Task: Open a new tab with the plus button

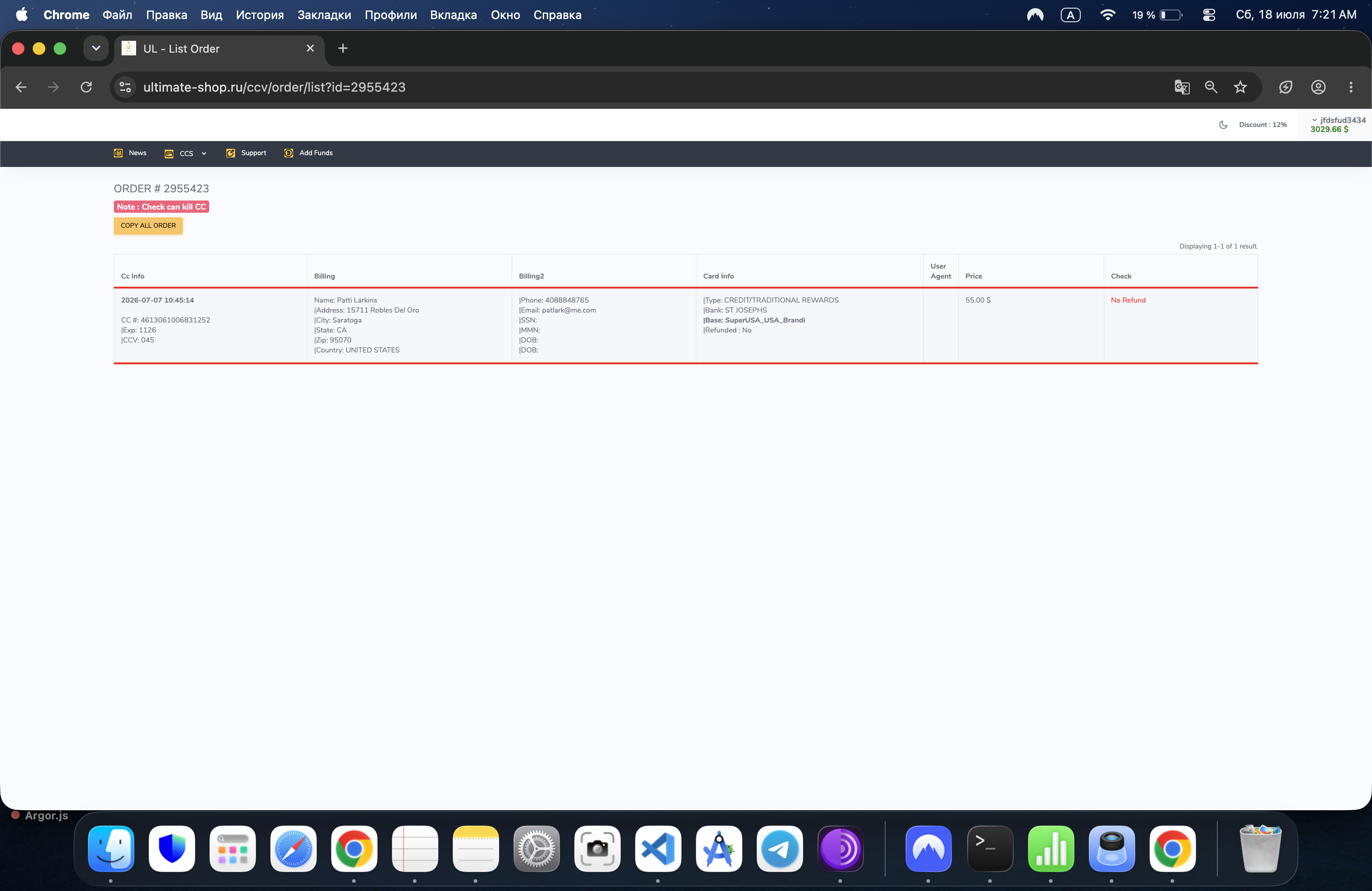Action: 343,49
